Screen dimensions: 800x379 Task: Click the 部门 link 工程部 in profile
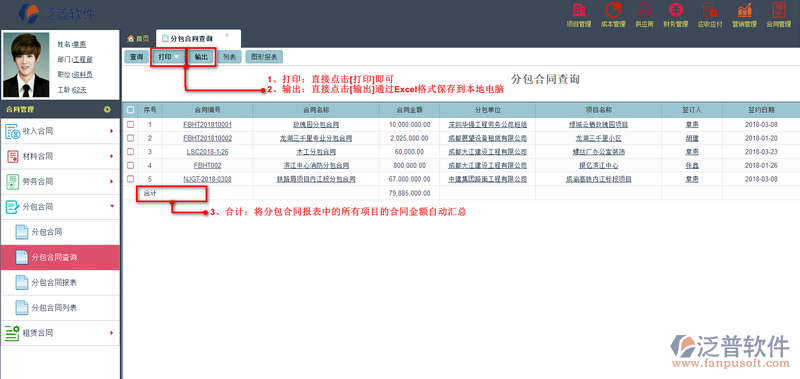[83, 60]
